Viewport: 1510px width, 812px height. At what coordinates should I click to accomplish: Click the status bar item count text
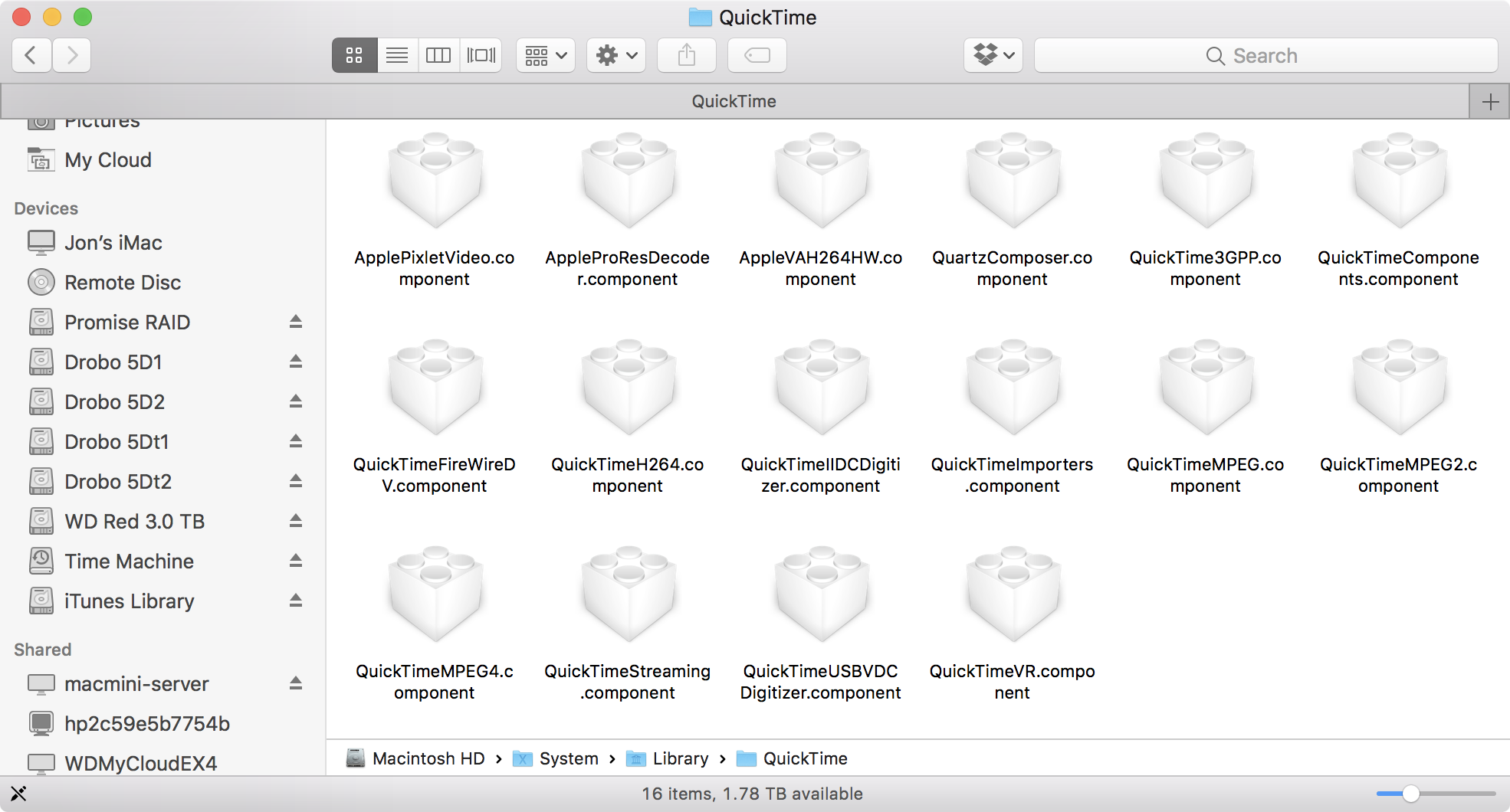753,794
